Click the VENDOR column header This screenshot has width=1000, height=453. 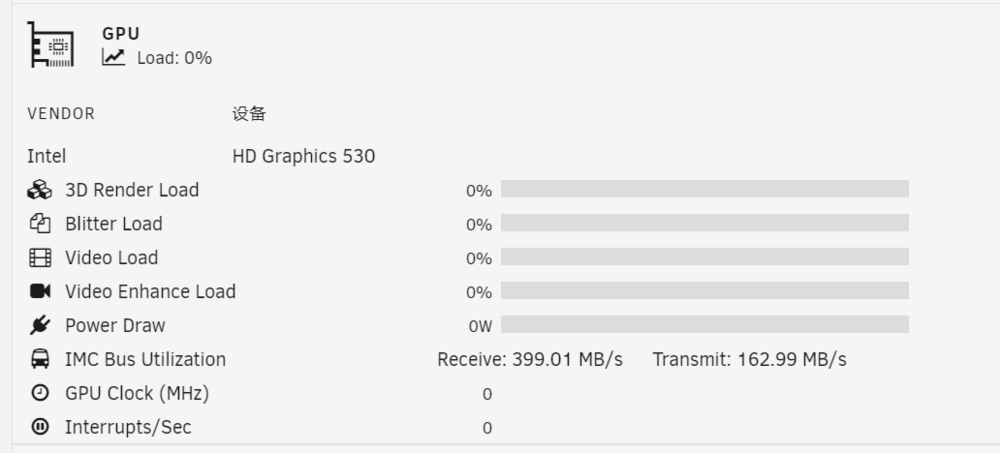tap(61, 114)
